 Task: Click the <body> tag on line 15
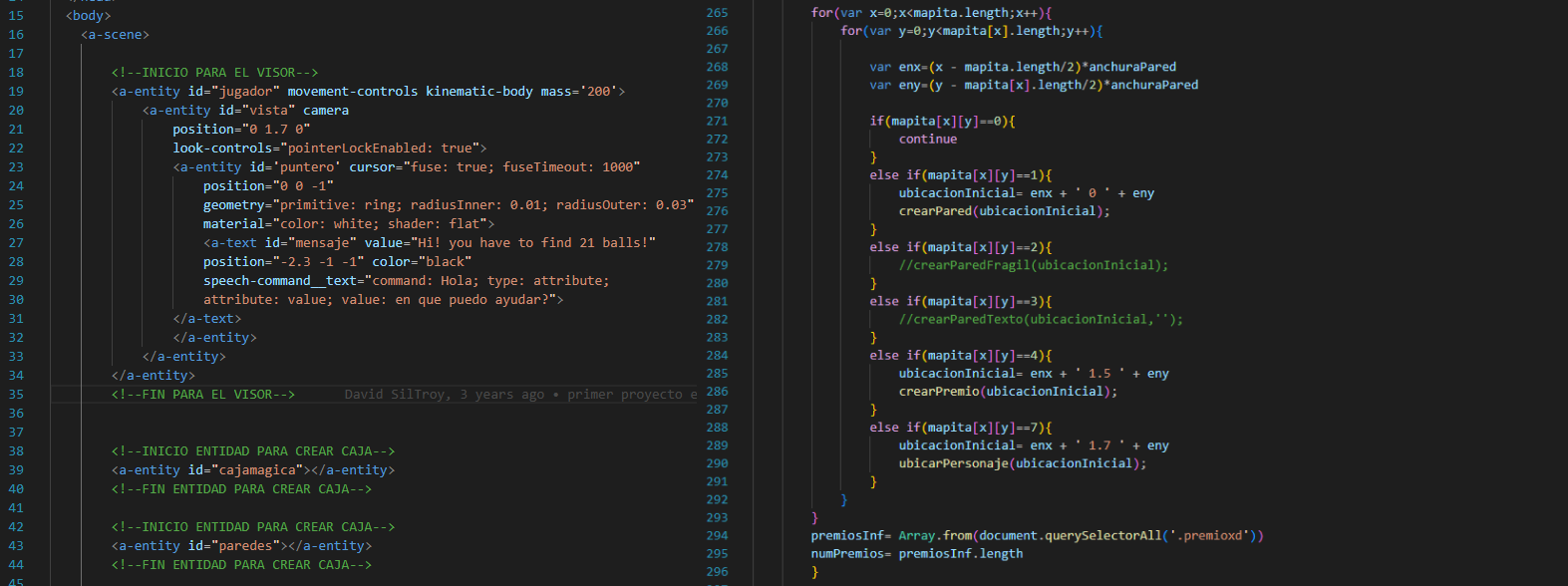[89, 16]
